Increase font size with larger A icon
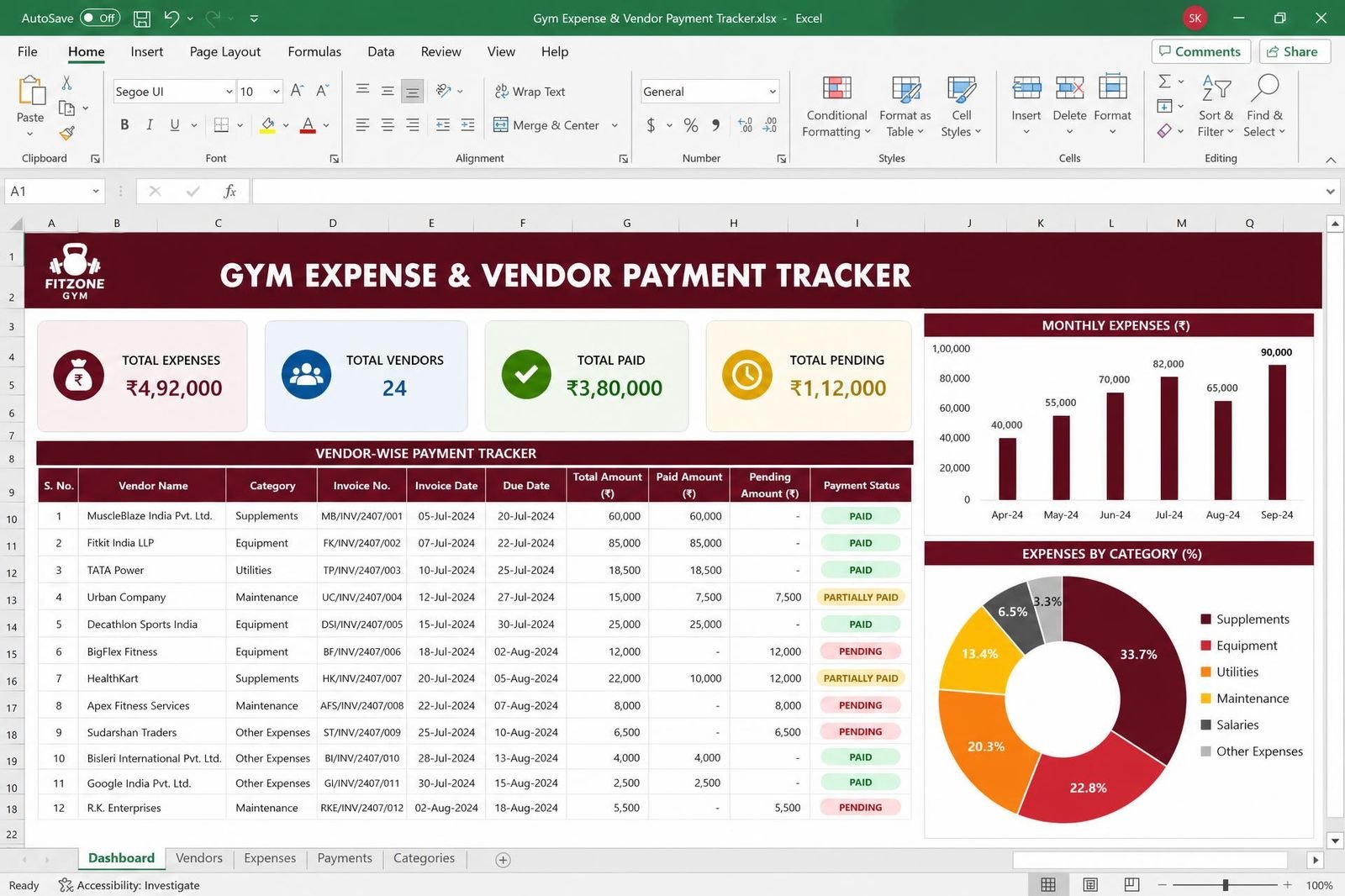The width and height of the screenshot is (1345, 896). 297,91
